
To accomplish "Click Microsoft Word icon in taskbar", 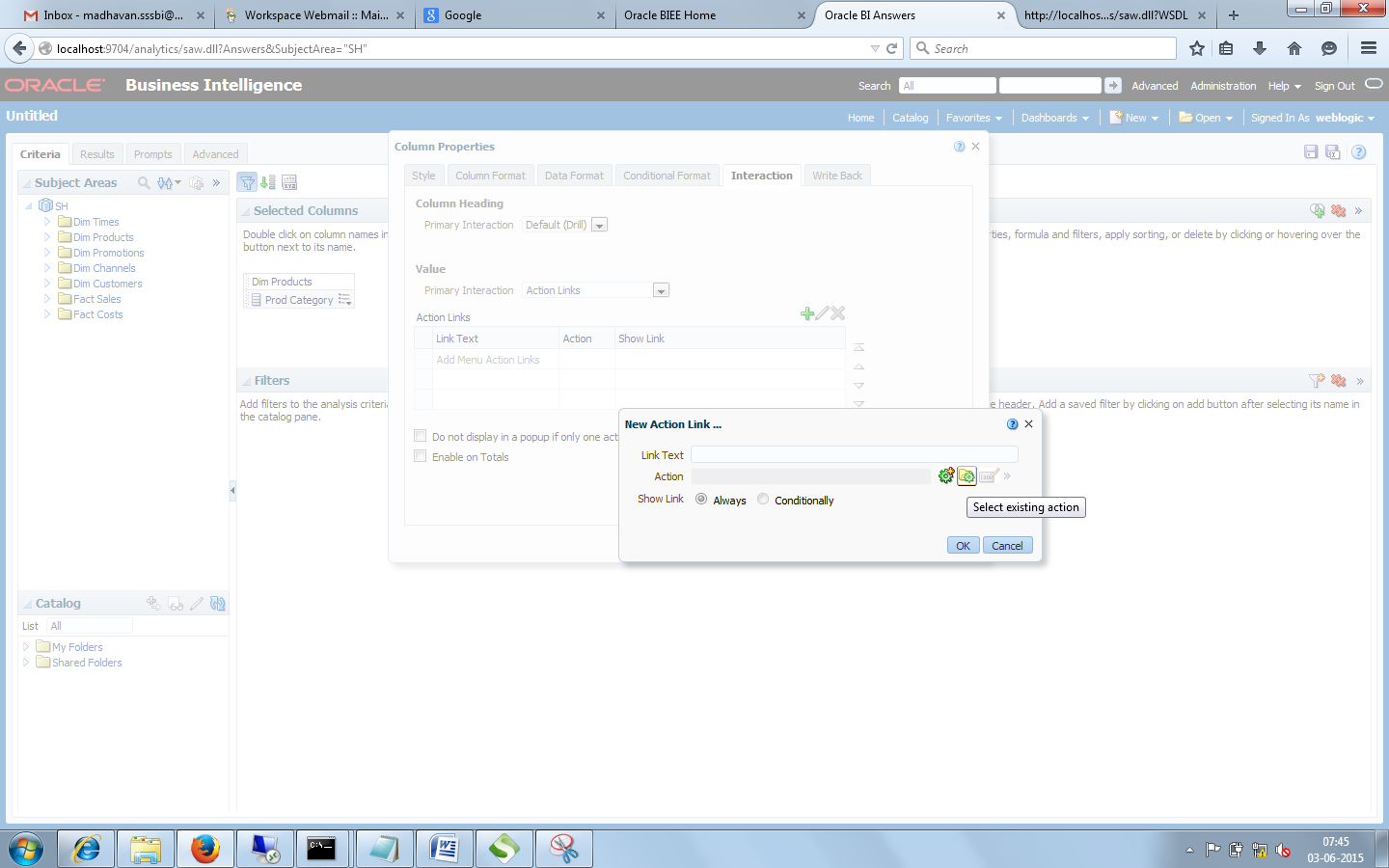I will tap(444, 849).
